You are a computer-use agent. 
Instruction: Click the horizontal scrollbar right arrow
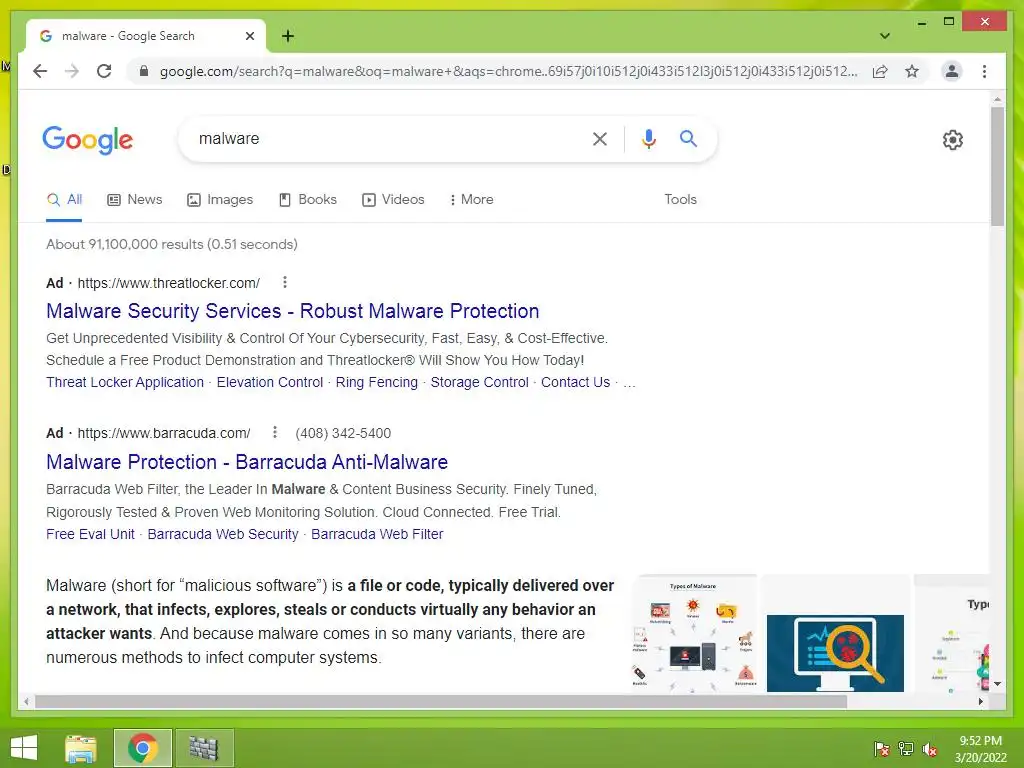click(x=980, y=701)
